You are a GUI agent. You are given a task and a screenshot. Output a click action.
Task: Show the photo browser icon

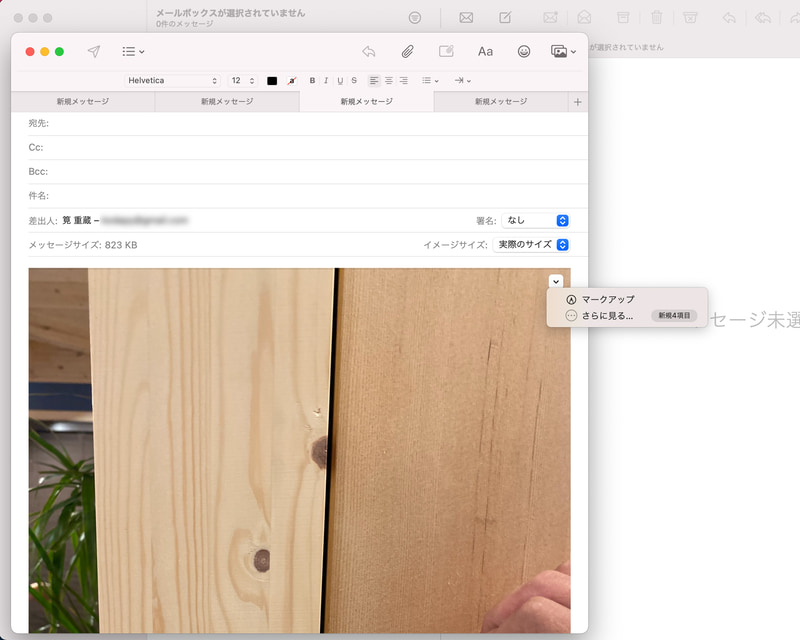[x=557, y=51]
